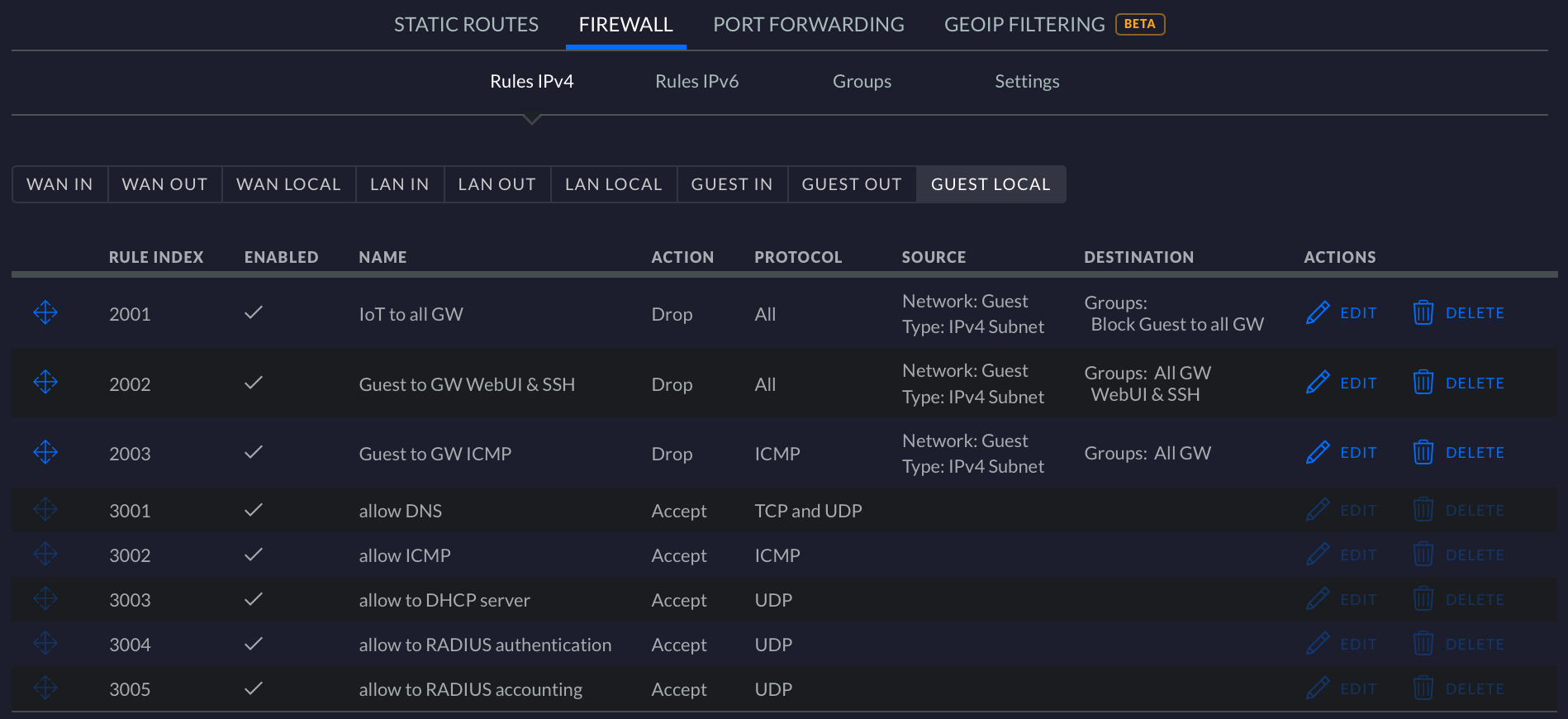The image size is (1568, 719).
Task: Go to the Static Routes tab
Action: point(466,25)
